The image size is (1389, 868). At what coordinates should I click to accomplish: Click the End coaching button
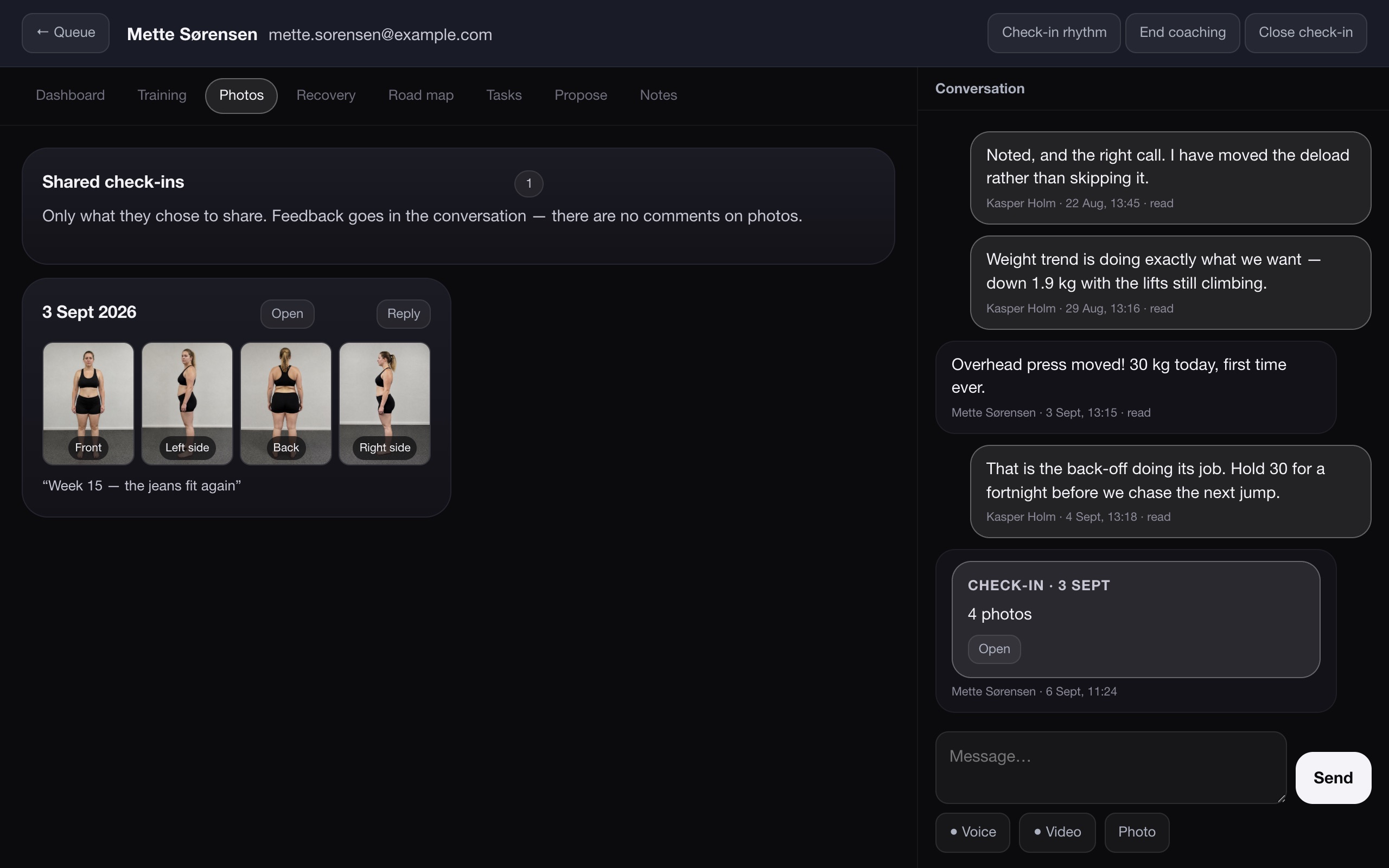(x=1182, y=33)
